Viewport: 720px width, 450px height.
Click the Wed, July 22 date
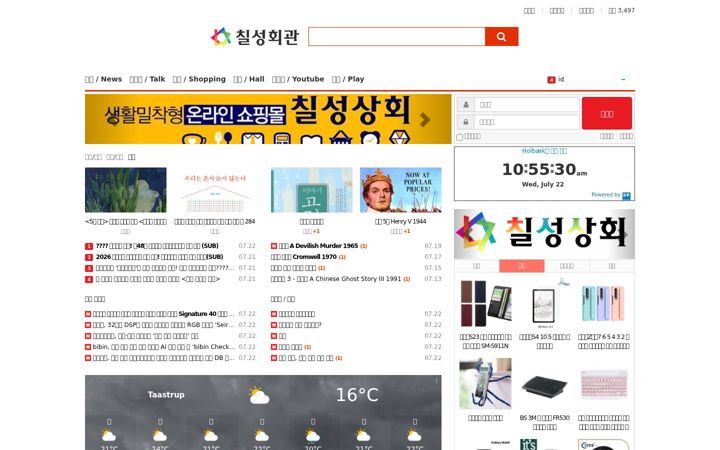pyautogui.click(x=543, y=185)
